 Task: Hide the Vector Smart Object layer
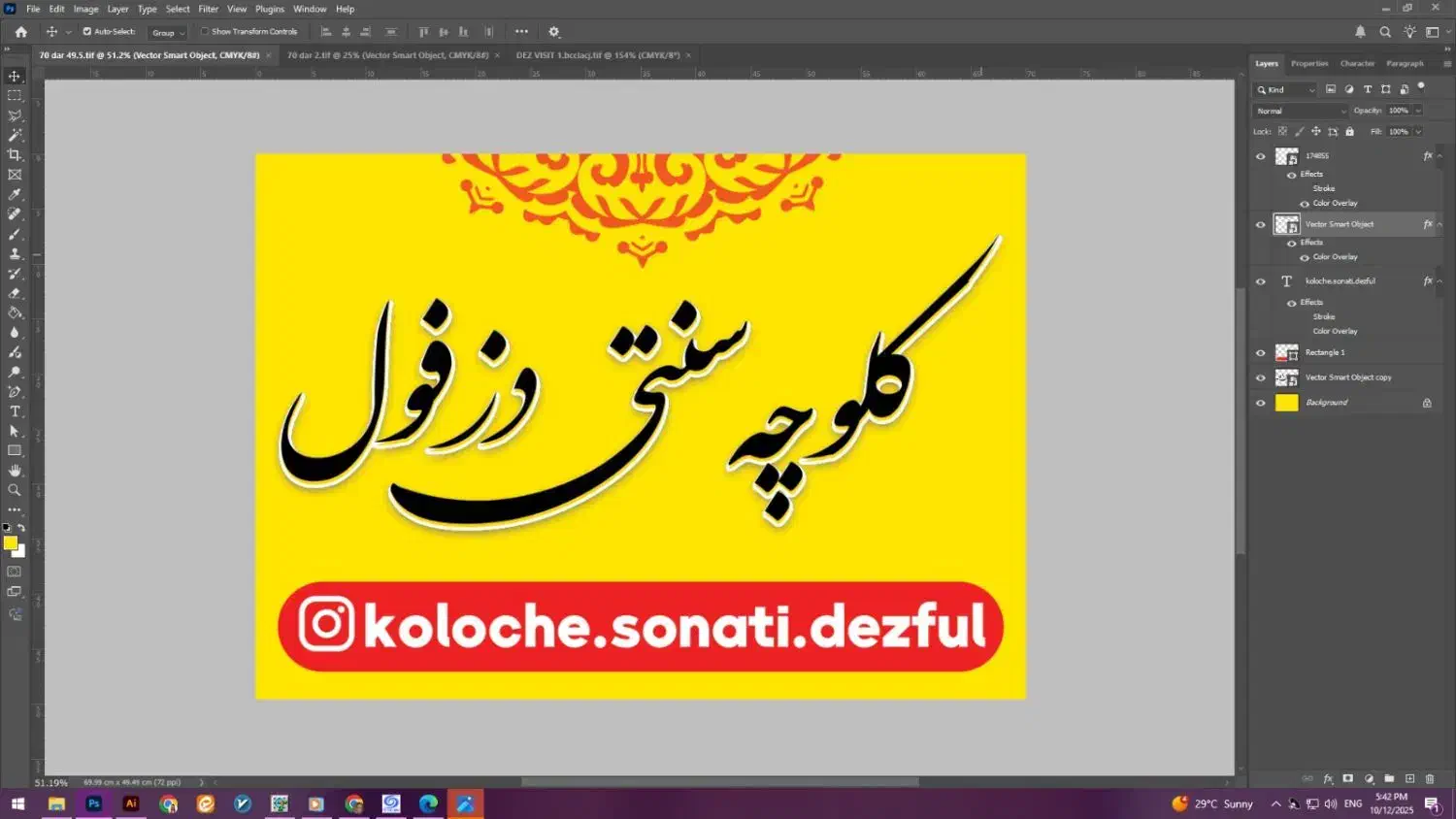tap(1261, 224)
